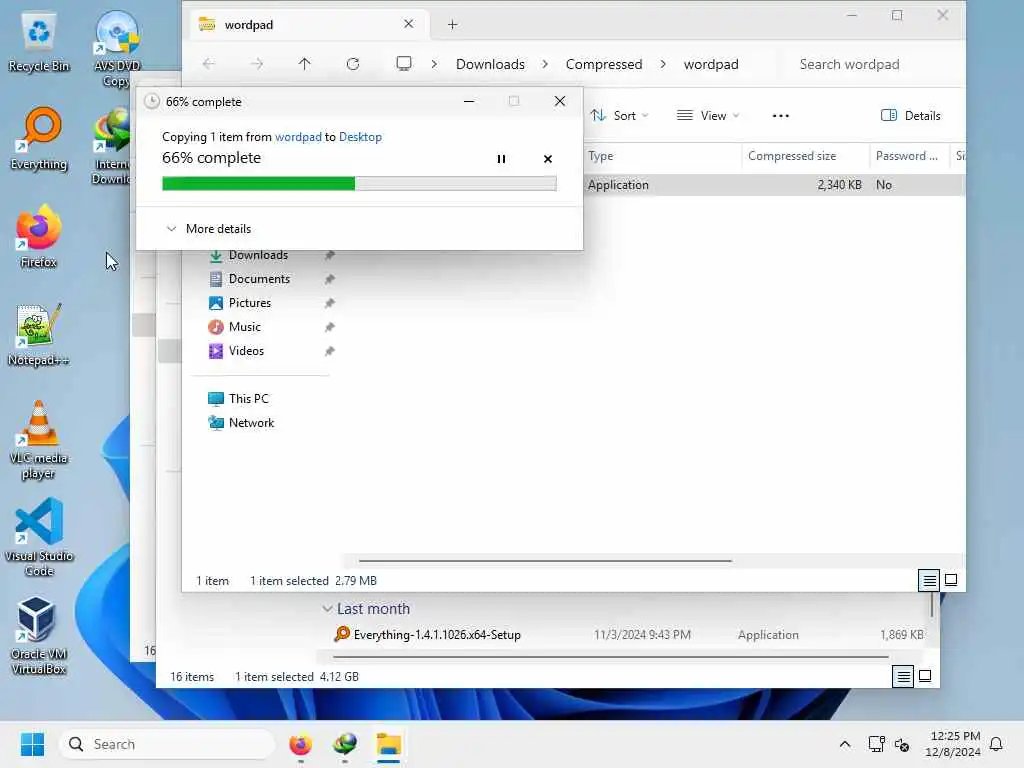The image size is (1024, 768).
Task: Collapse the Last month group in the back window
Action: pyautogui.click(x=327, y=609)
